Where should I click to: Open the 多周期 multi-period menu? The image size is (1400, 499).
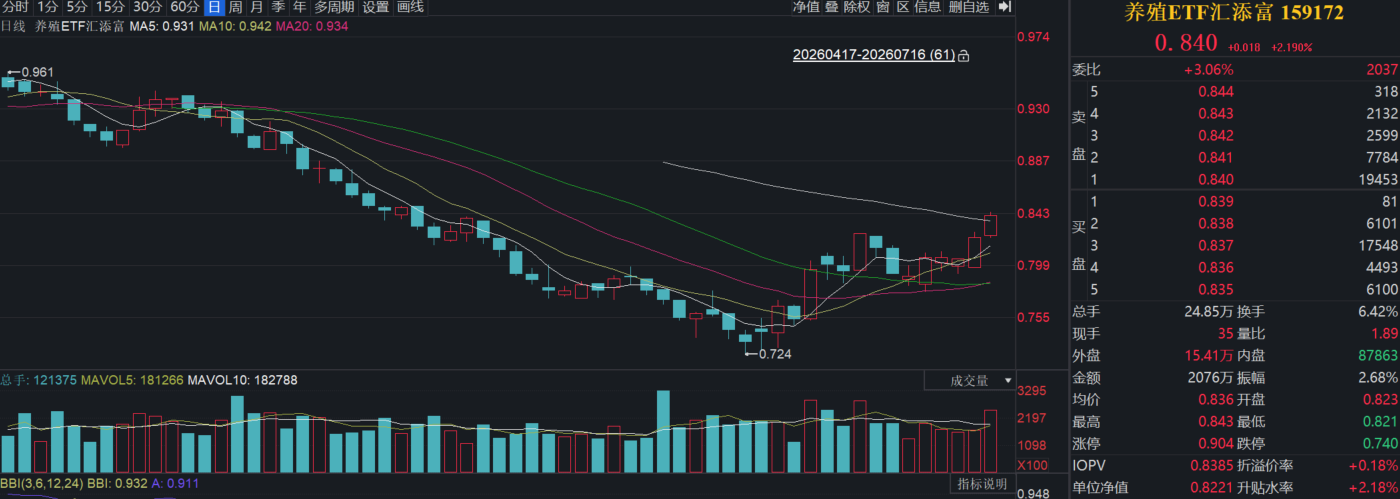(334, 7)
